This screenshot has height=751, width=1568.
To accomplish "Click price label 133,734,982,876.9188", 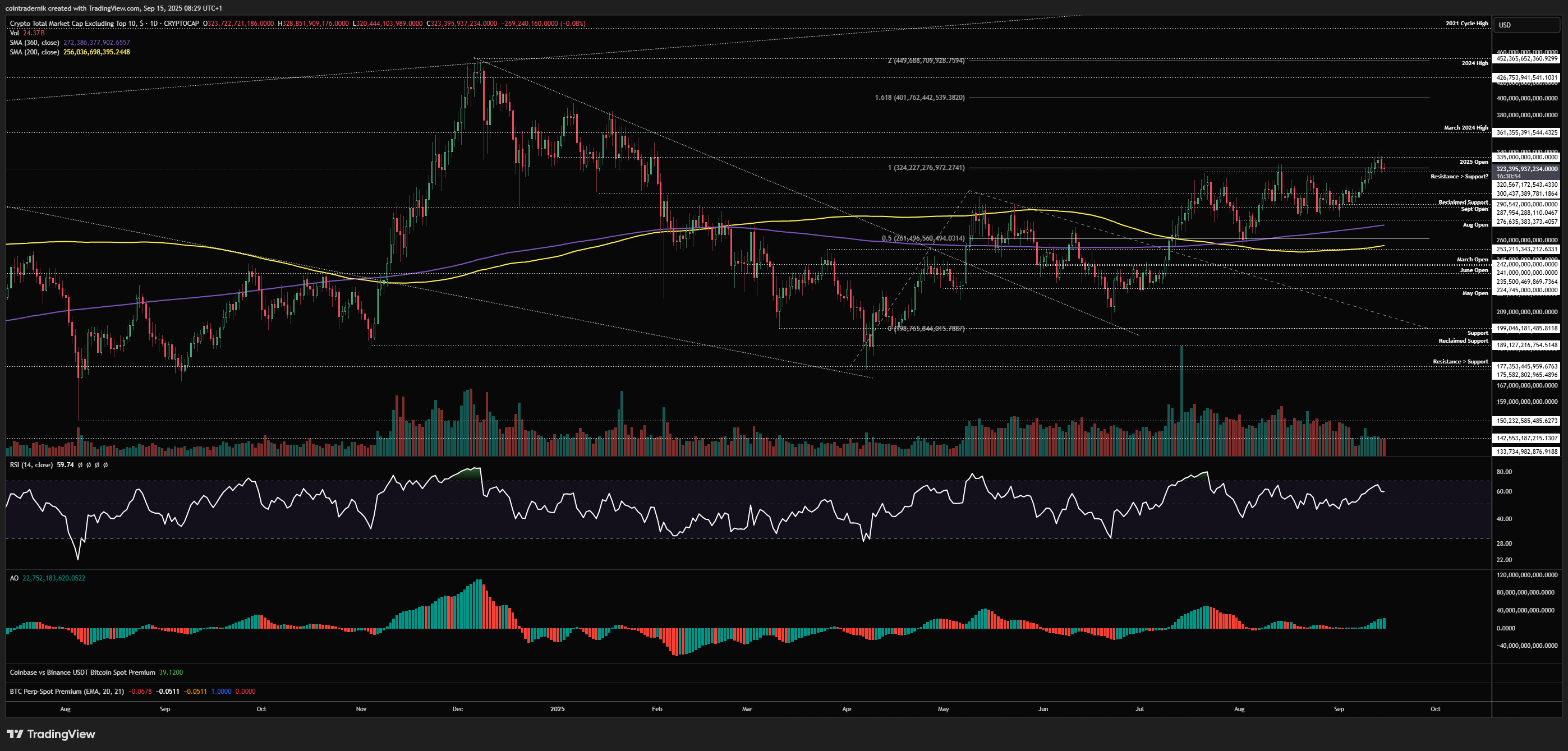I will pos(1527,452).
